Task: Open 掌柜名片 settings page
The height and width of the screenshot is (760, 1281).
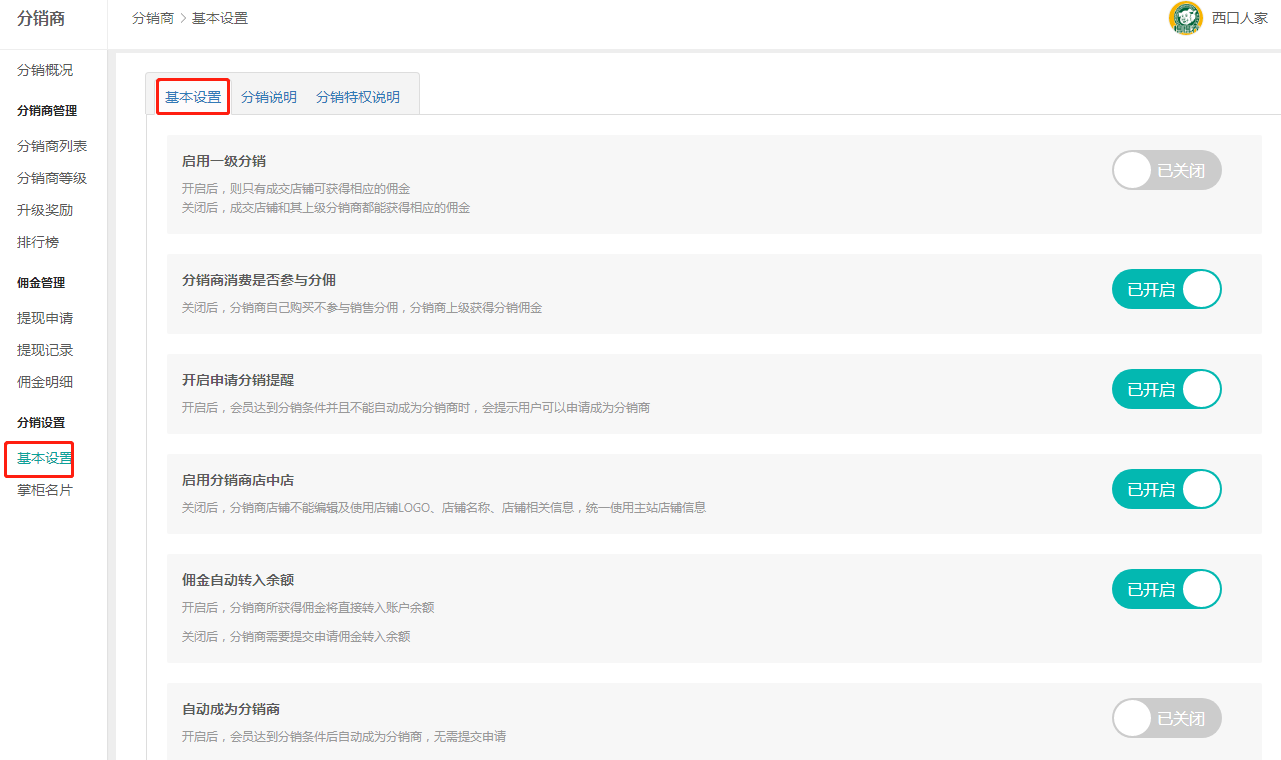Action: tap(45, 490)
